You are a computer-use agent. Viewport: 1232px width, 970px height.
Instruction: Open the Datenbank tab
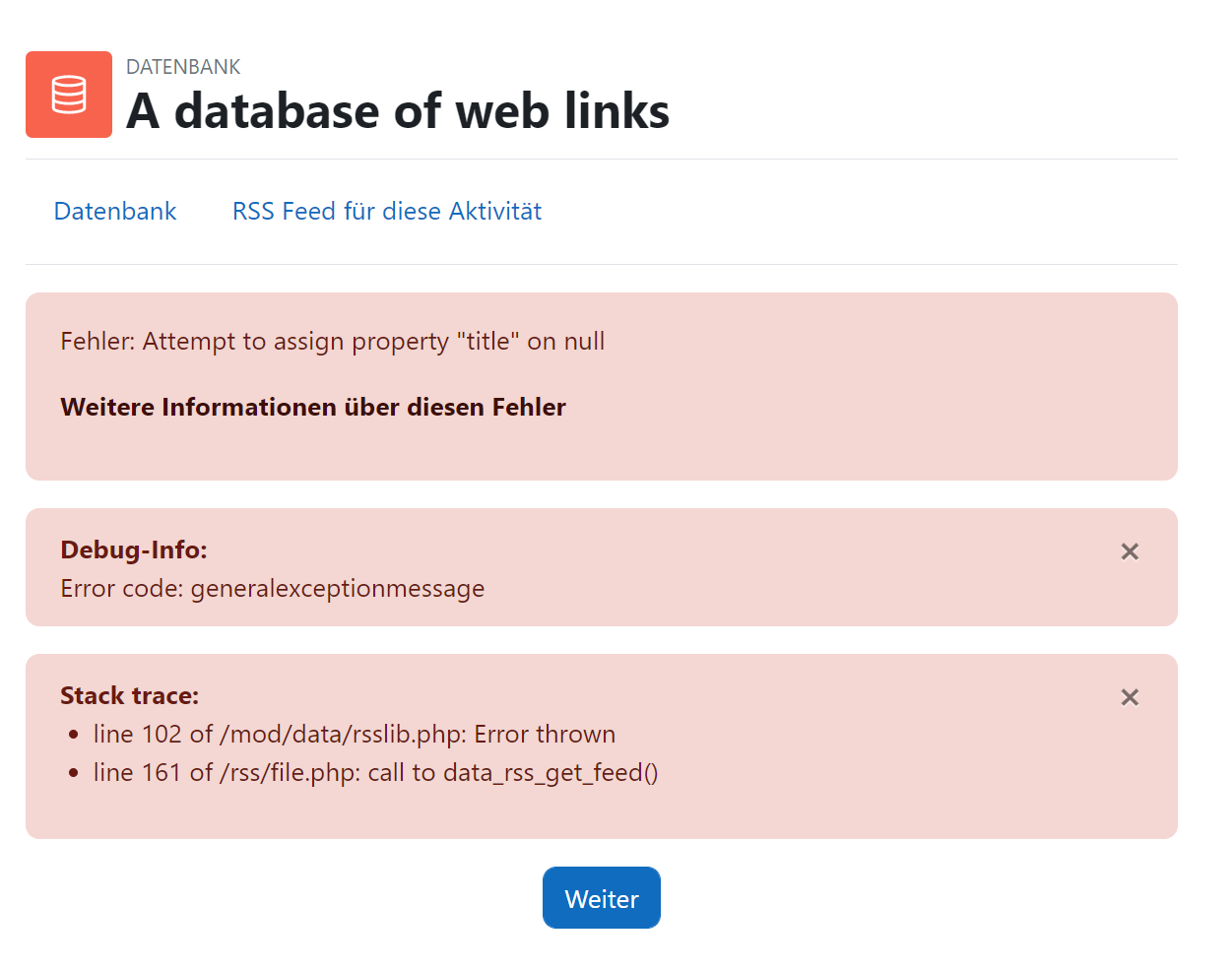(115, 211)
